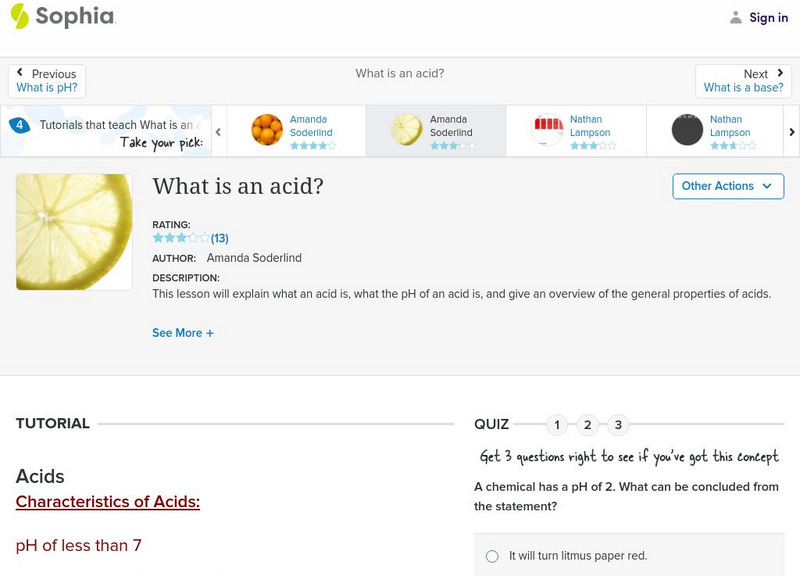Click the left carousel scroll arrow
This screenshot has height=576, width=800.
(x=216, y=129)
